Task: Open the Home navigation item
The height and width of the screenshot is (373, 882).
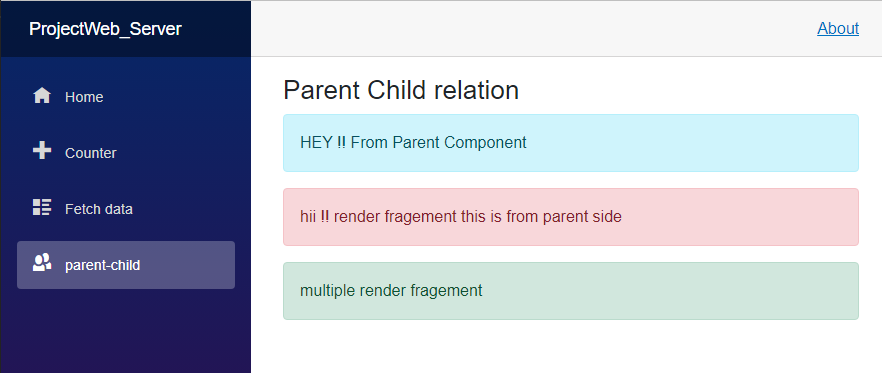Action: click(x=126, y=97)
